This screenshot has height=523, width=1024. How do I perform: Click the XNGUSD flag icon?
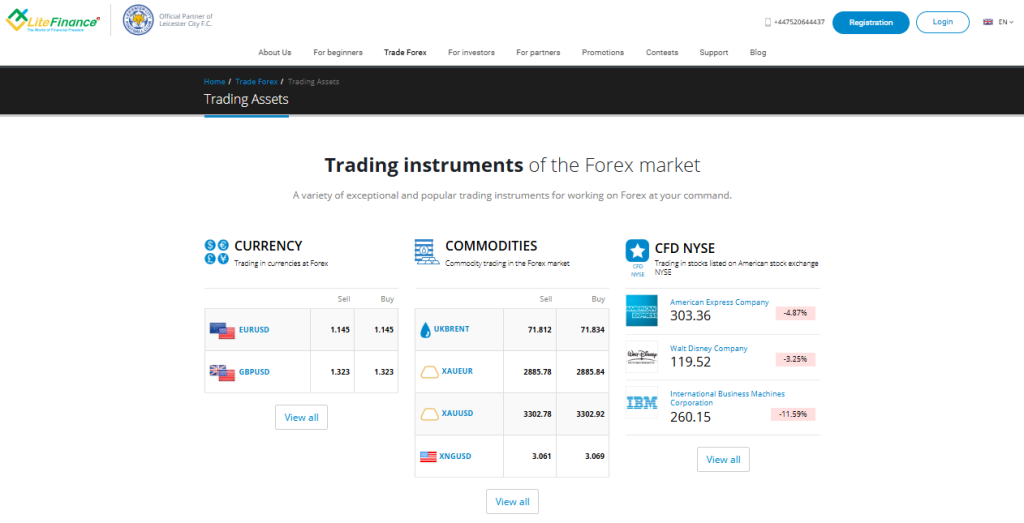pos(428,456)
